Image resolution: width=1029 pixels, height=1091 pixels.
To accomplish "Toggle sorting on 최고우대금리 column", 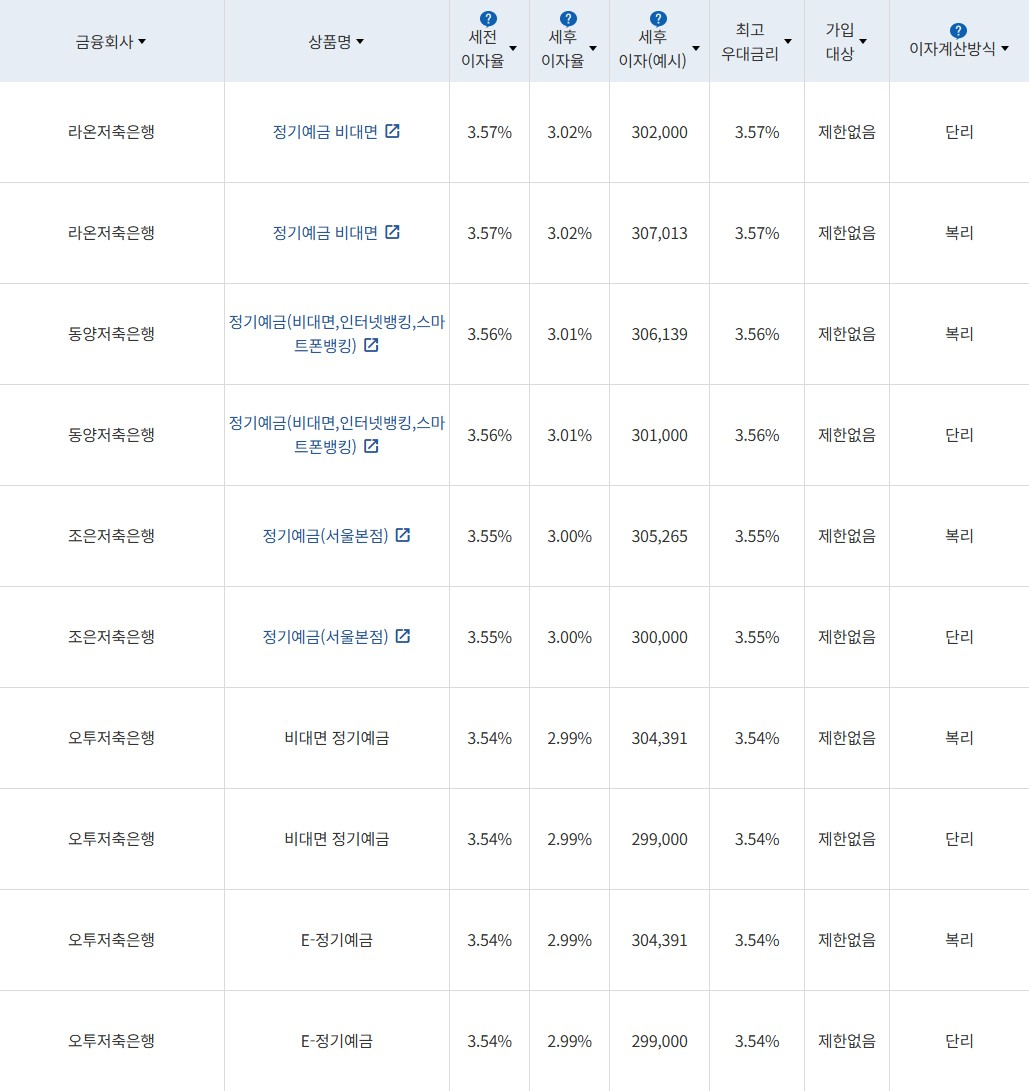I will point(788,40).
